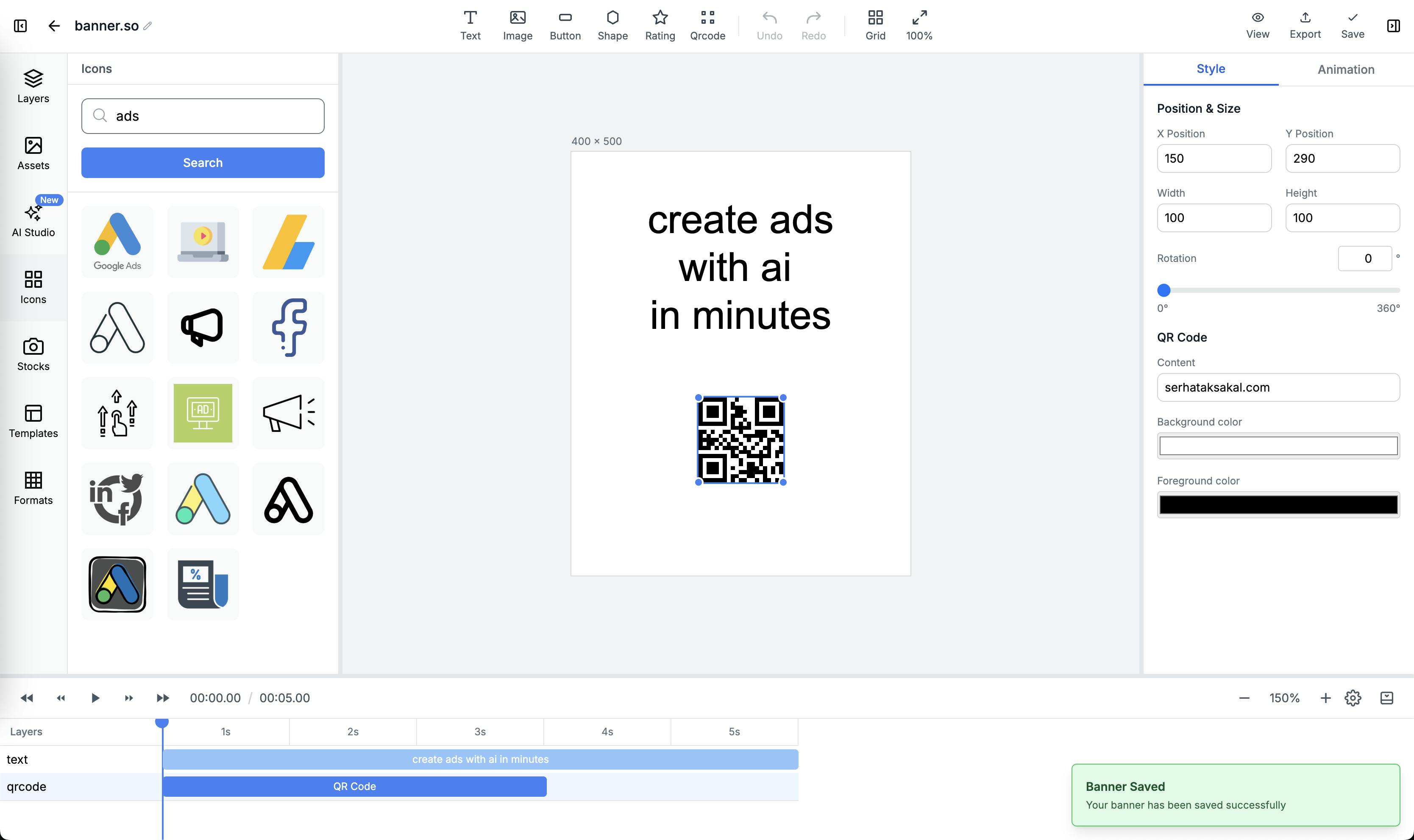1414x840 pixels.
Task: Open the Templates sidebar tab
Action: pyautogui.click(x=33, y=421)
